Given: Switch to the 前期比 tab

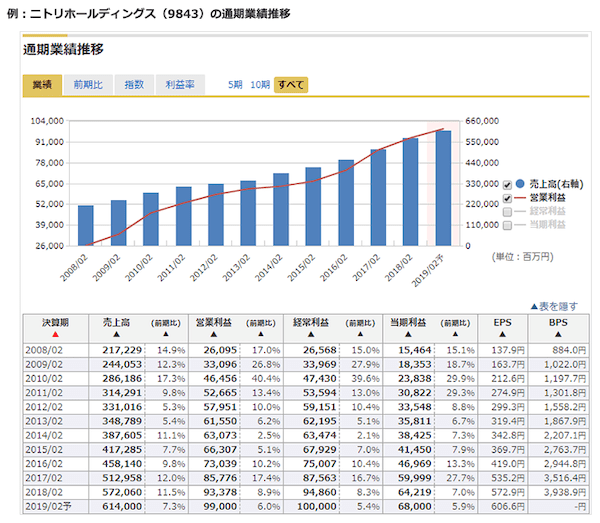Looking at the screenshot, I should pos(88,85).
